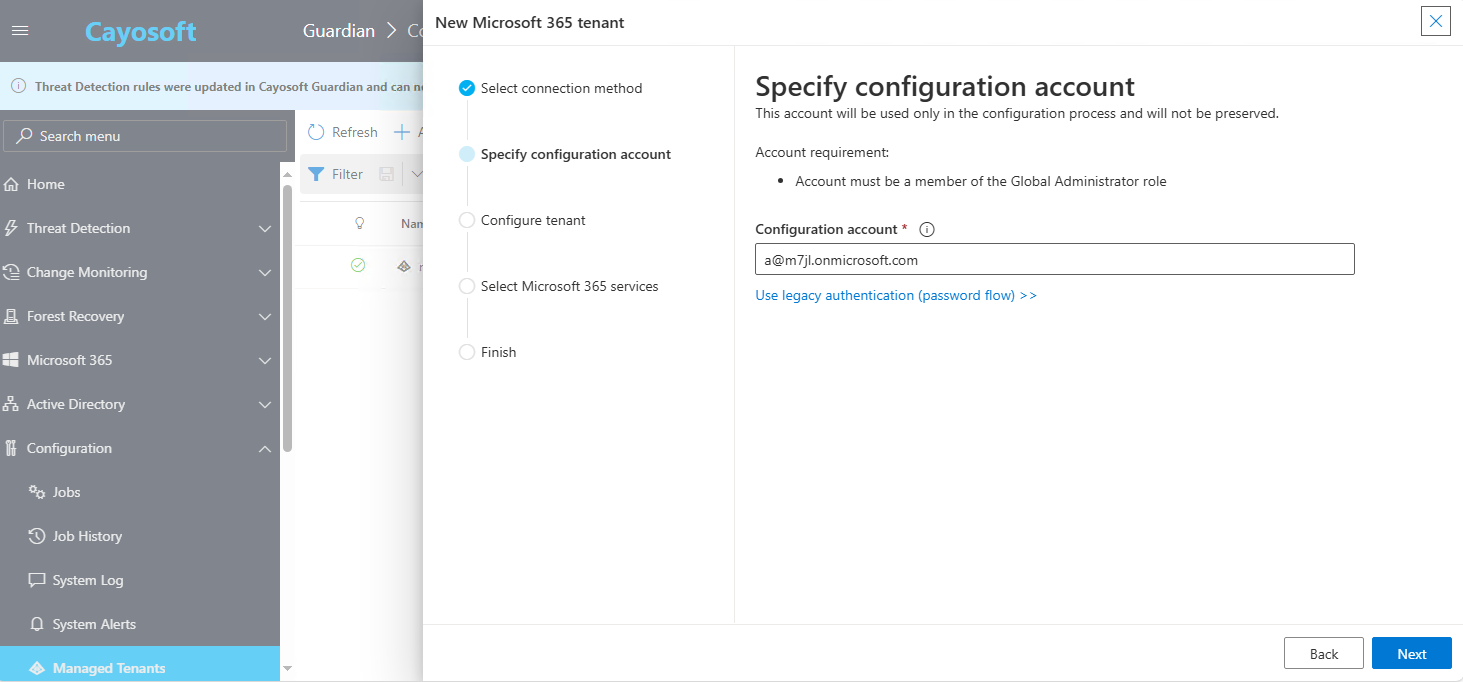Click the Change Monitoring icon
The width and height of the screenshot is (1463, 682).
11,272
